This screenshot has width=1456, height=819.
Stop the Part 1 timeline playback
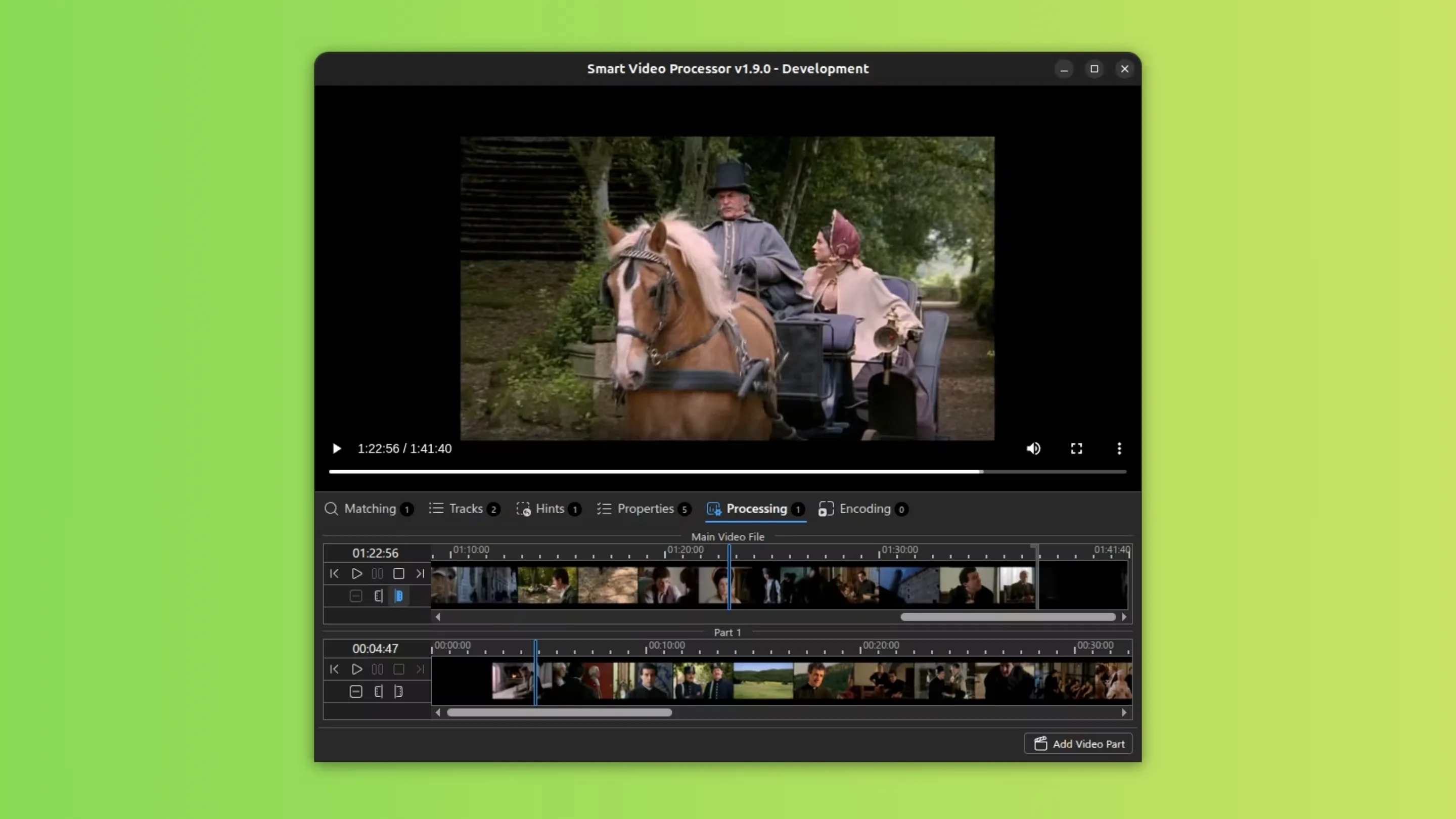[x=398, y=669]
